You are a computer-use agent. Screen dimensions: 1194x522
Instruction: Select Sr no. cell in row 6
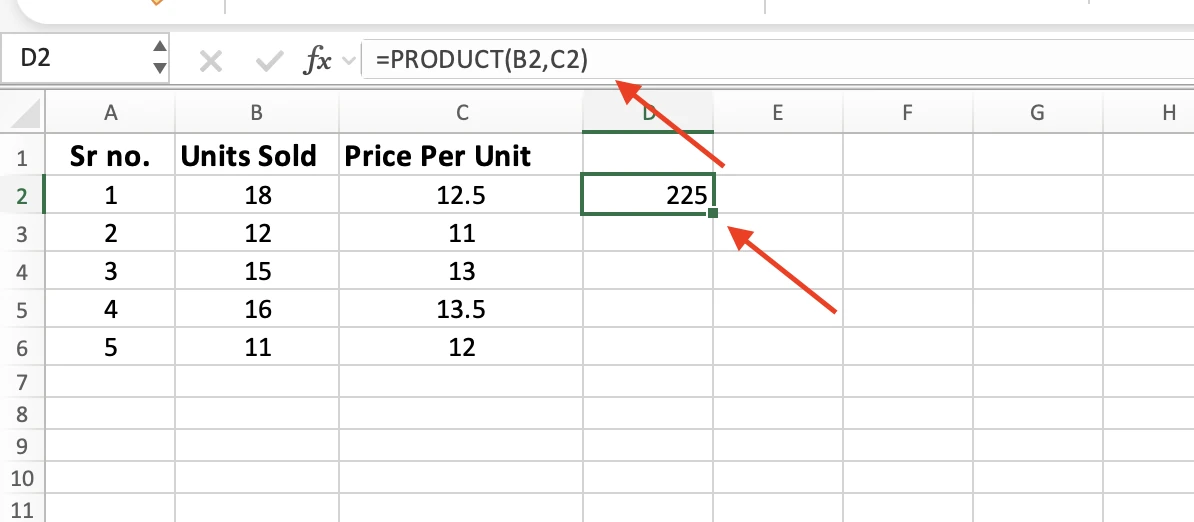(x=110, y=347)
